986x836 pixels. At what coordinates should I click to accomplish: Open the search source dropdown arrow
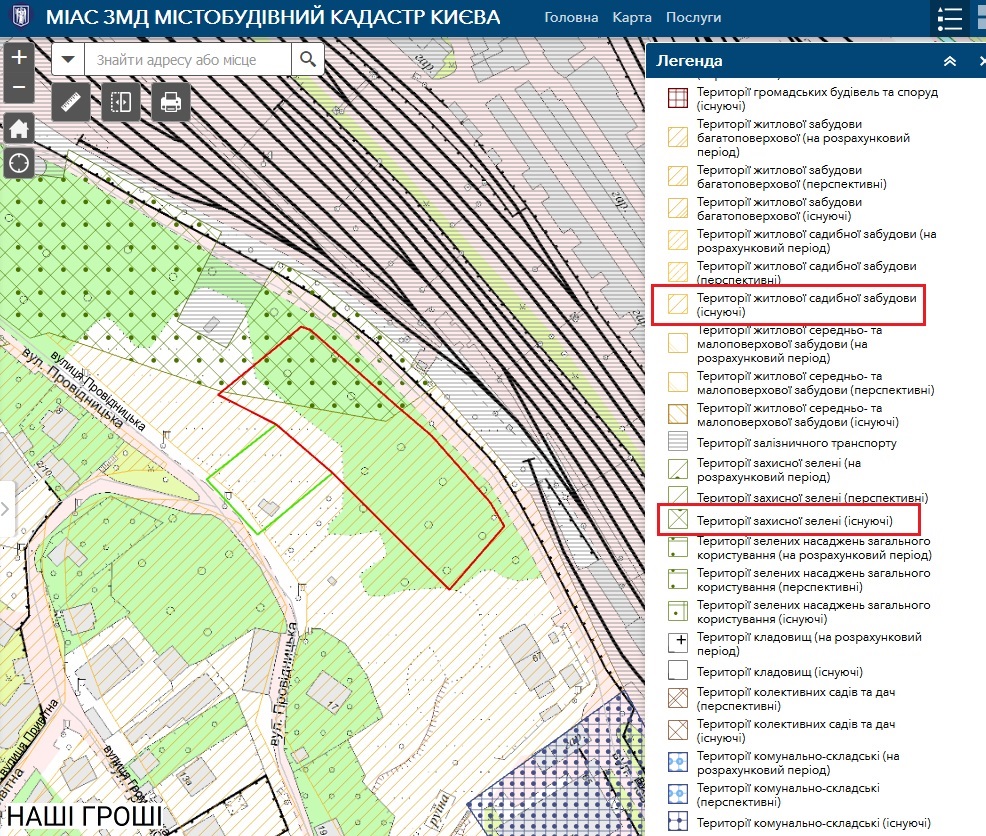68,60
